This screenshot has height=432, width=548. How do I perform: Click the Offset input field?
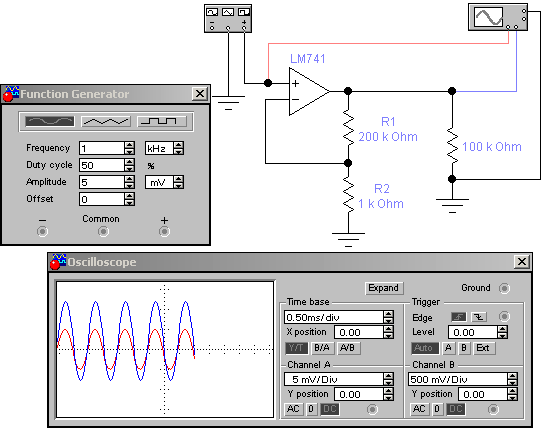coord(102,199)
